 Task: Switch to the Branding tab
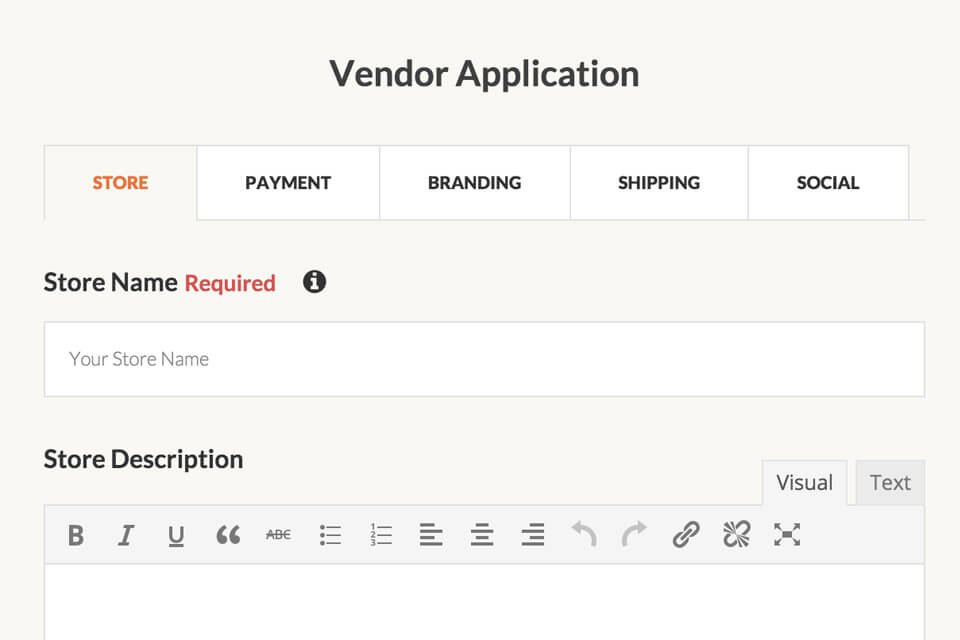click(474, 183)
